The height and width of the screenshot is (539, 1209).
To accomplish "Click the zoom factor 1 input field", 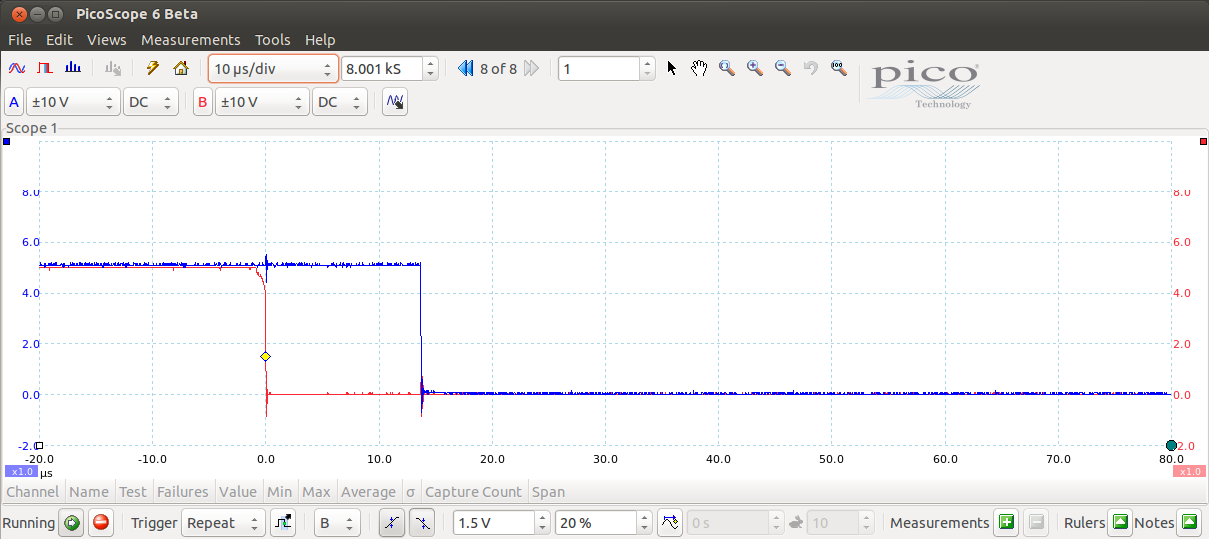I will coord(599,69).
